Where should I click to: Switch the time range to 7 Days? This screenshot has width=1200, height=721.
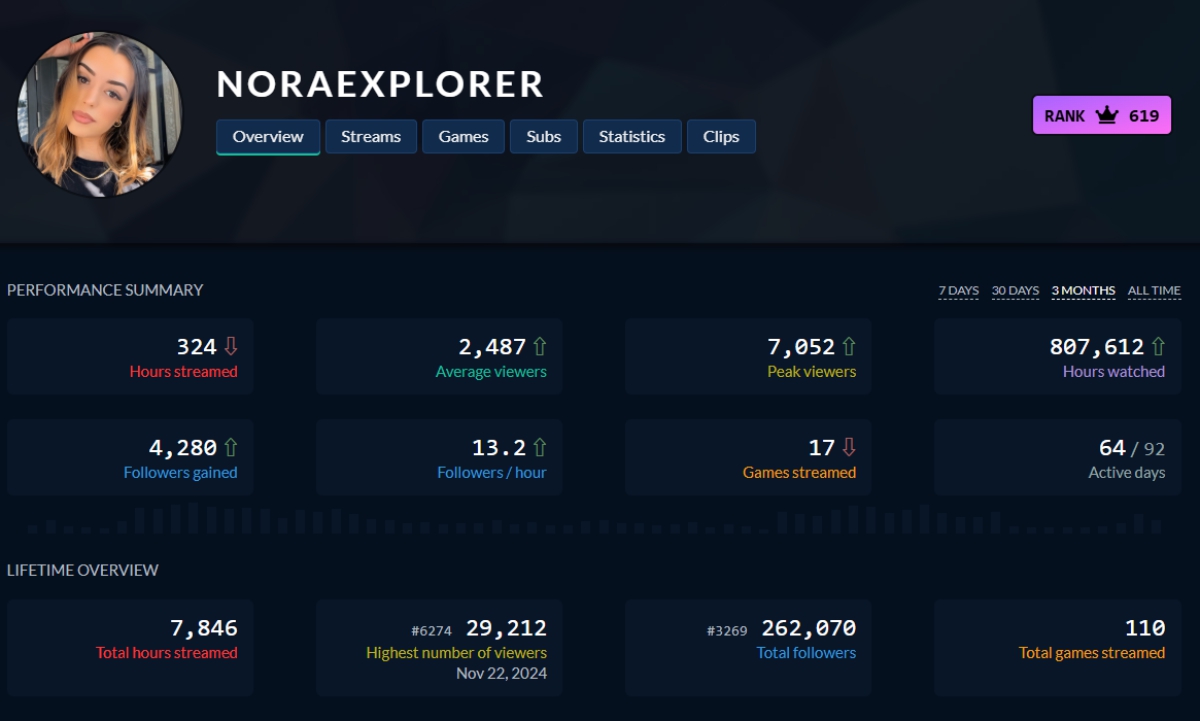958,291
